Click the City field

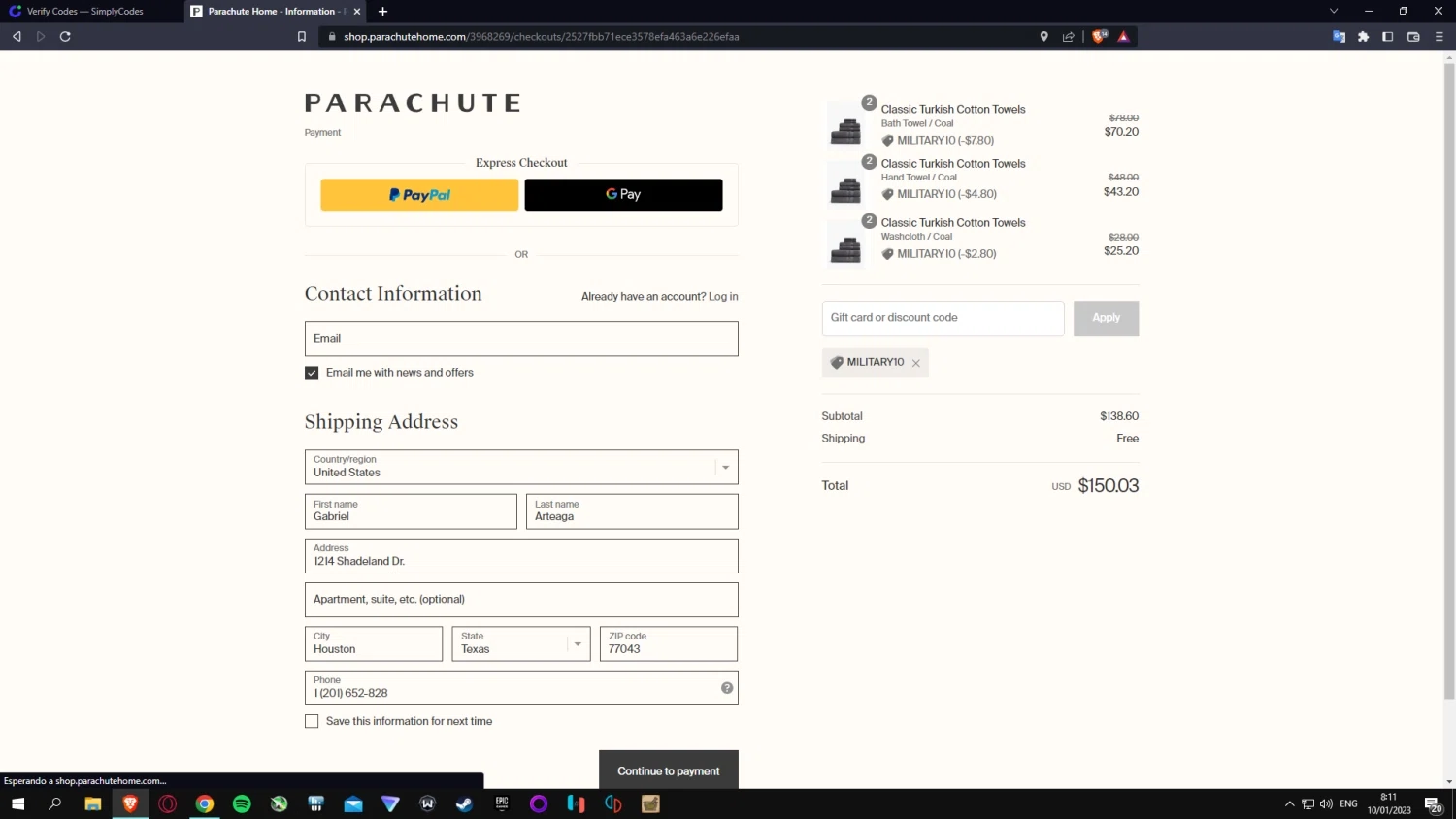click(x=374, y=643)
